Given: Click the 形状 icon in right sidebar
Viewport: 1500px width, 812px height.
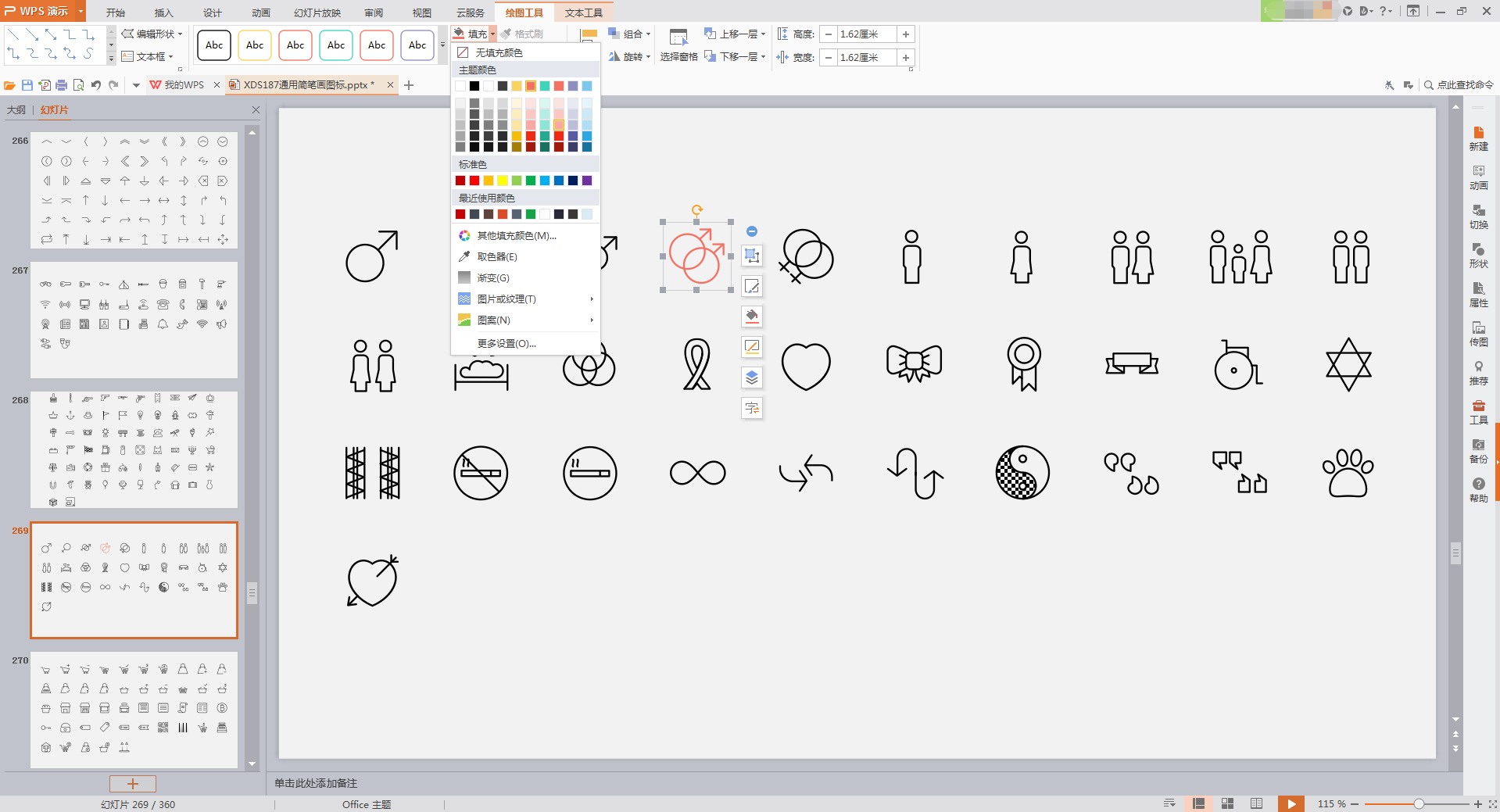Looking at the screenshot, I should [1478, 255].
